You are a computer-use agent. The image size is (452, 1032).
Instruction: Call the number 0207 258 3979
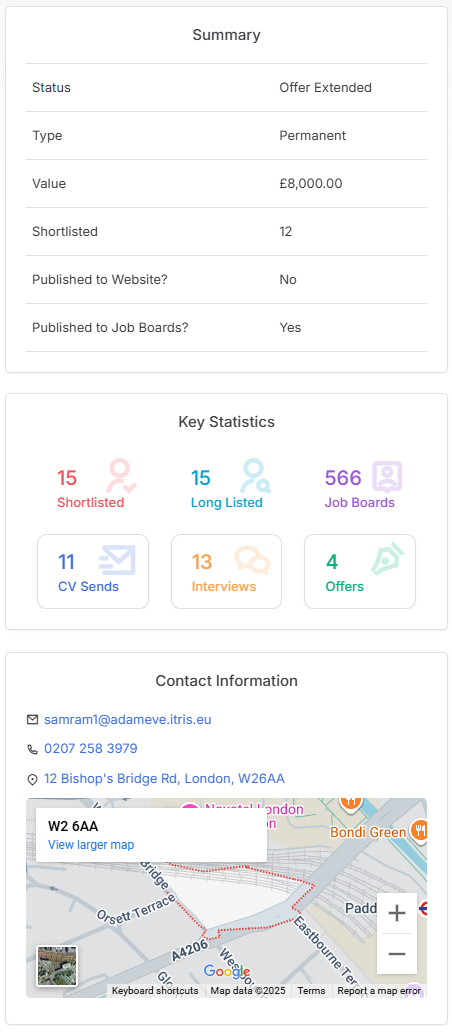tap(91, 749)
